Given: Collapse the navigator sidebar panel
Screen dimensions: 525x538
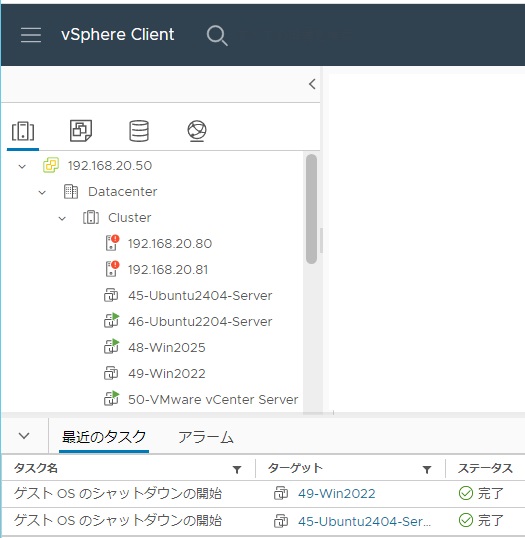Looking at the screenshot, I should [312, 84].
